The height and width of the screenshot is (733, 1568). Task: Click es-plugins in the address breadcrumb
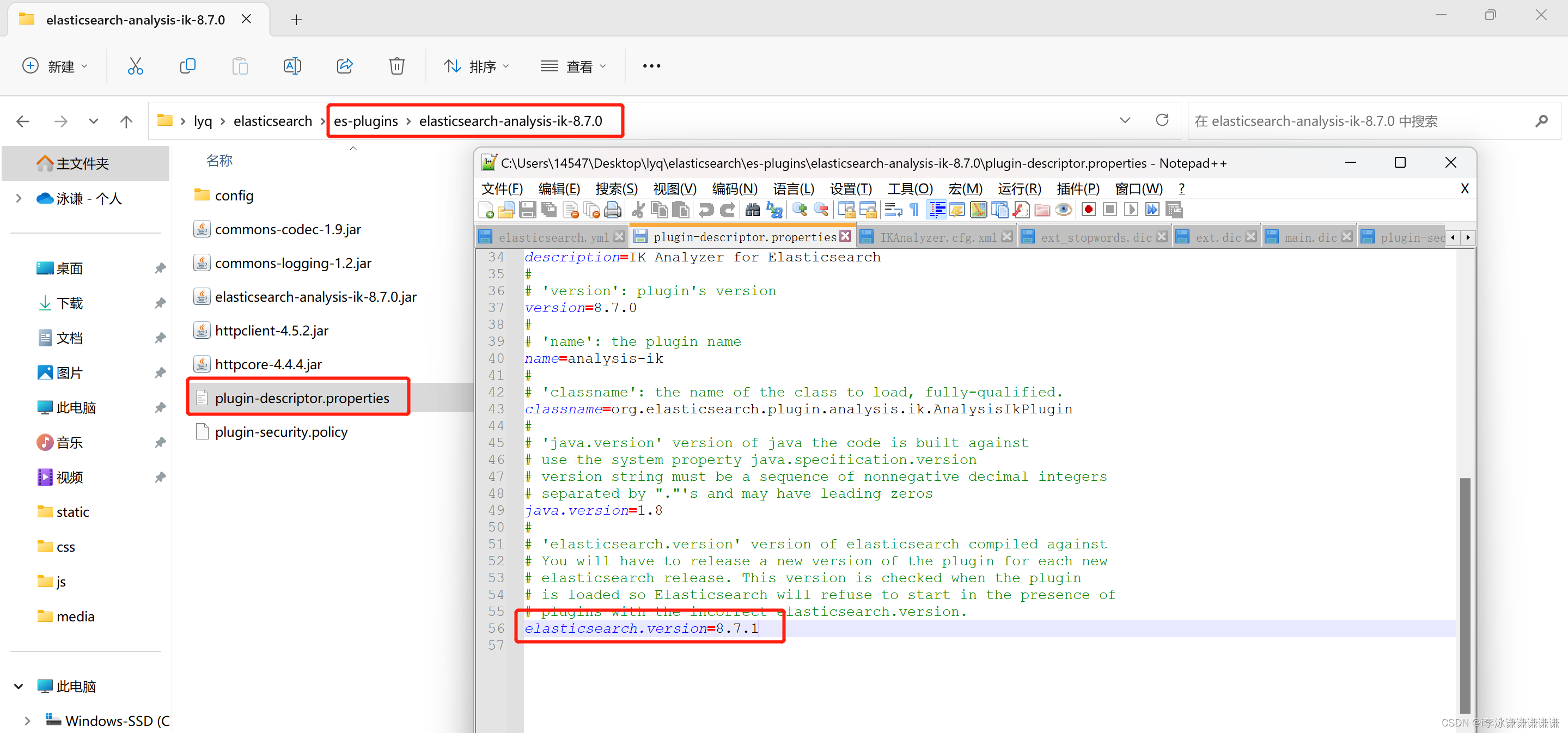[x=365, y=121]
